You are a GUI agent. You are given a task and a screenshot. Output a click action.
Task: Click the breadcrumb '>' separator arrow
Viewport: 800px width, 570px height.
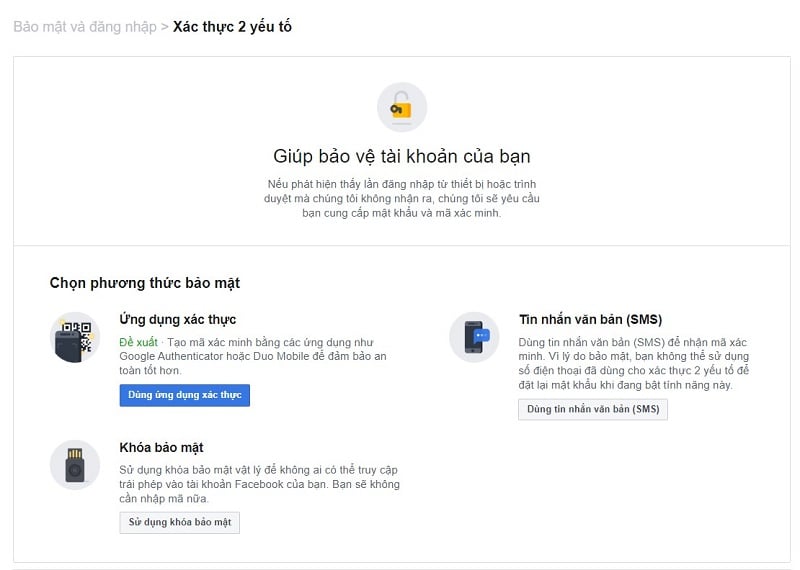coord(165,27)
